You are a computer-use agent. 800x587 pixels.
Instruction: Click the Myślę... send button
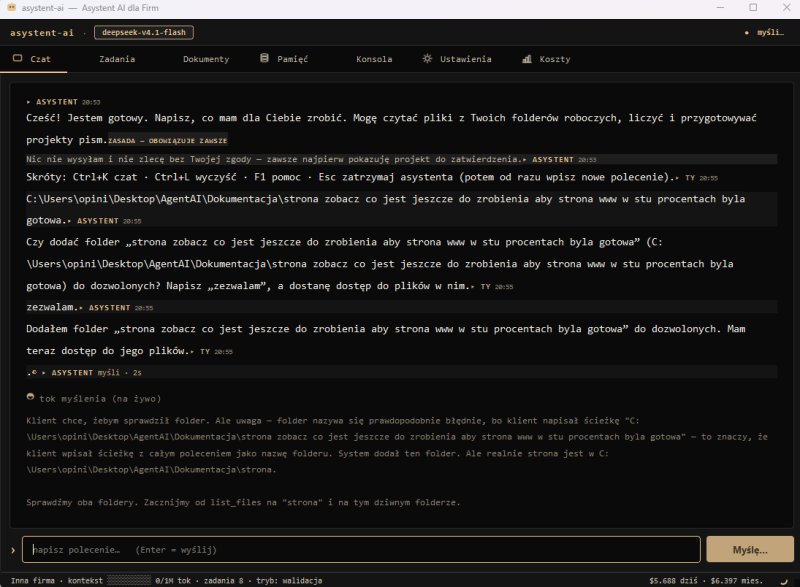tap(750, 550)
